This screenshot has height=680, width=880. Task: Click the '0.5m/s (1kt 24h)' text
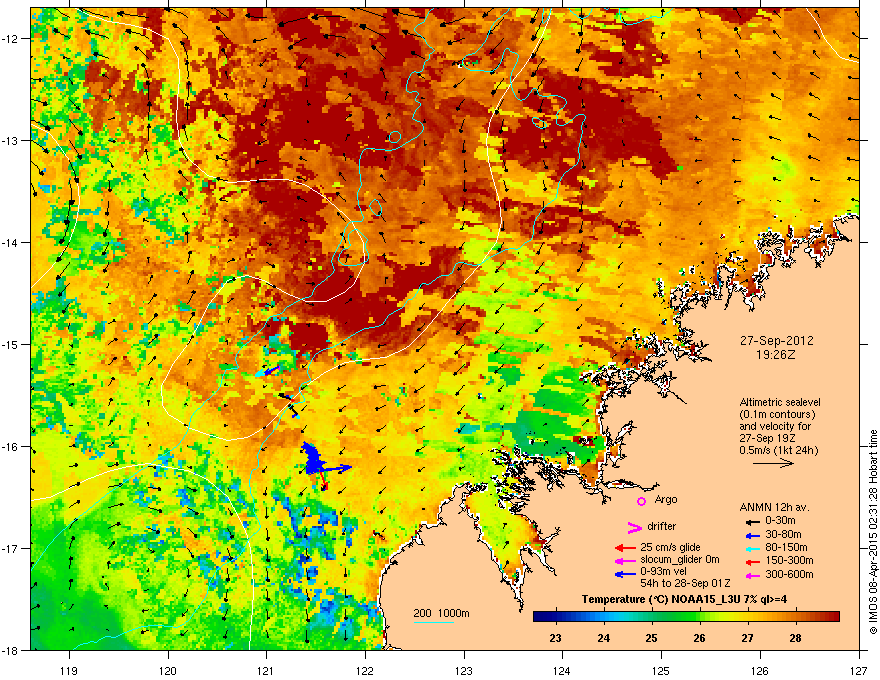click(778, 450)
